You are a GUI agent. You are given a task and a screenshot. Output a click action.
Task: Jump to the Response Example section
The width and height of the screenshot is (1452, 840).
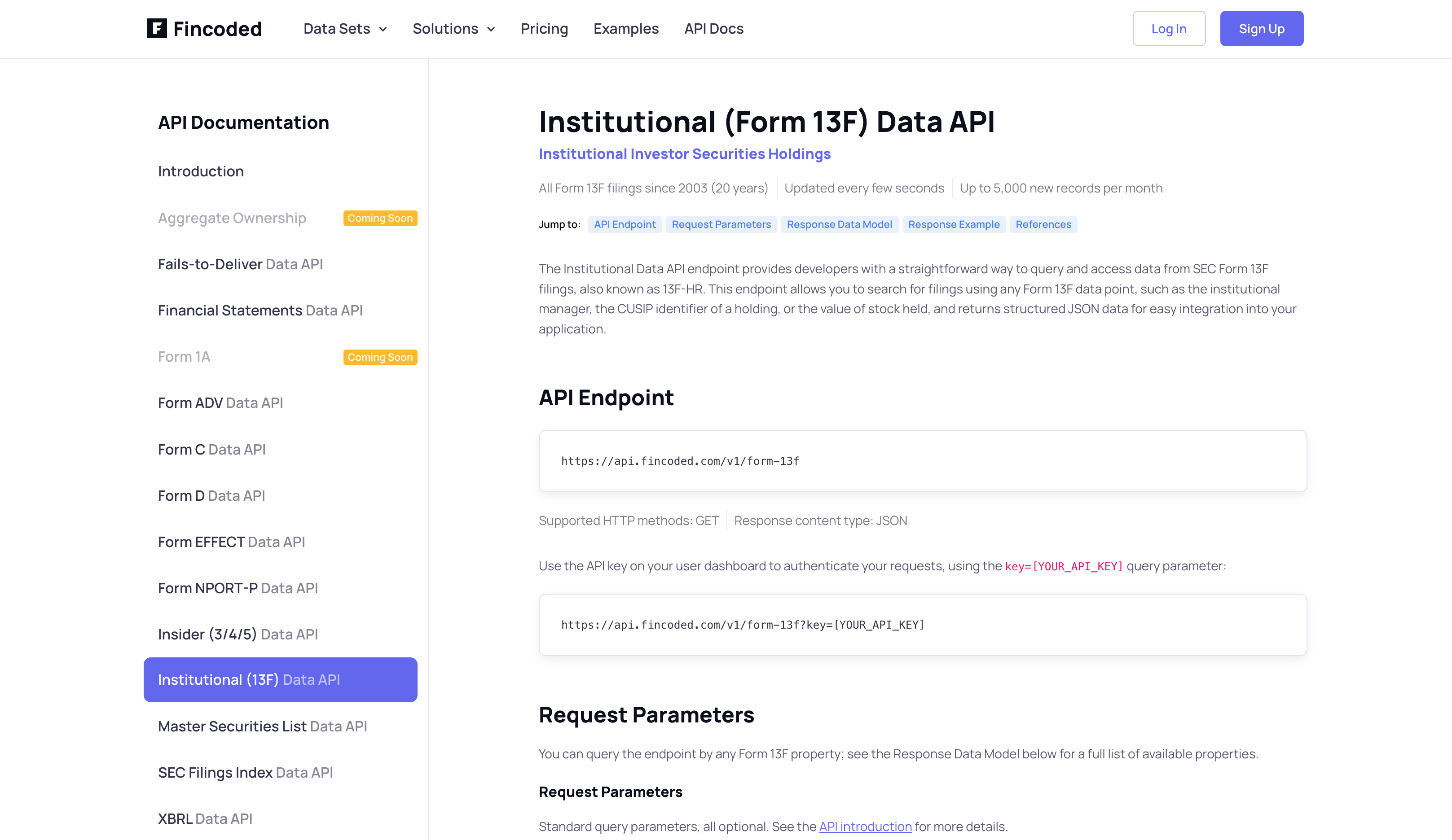(954, 224)
